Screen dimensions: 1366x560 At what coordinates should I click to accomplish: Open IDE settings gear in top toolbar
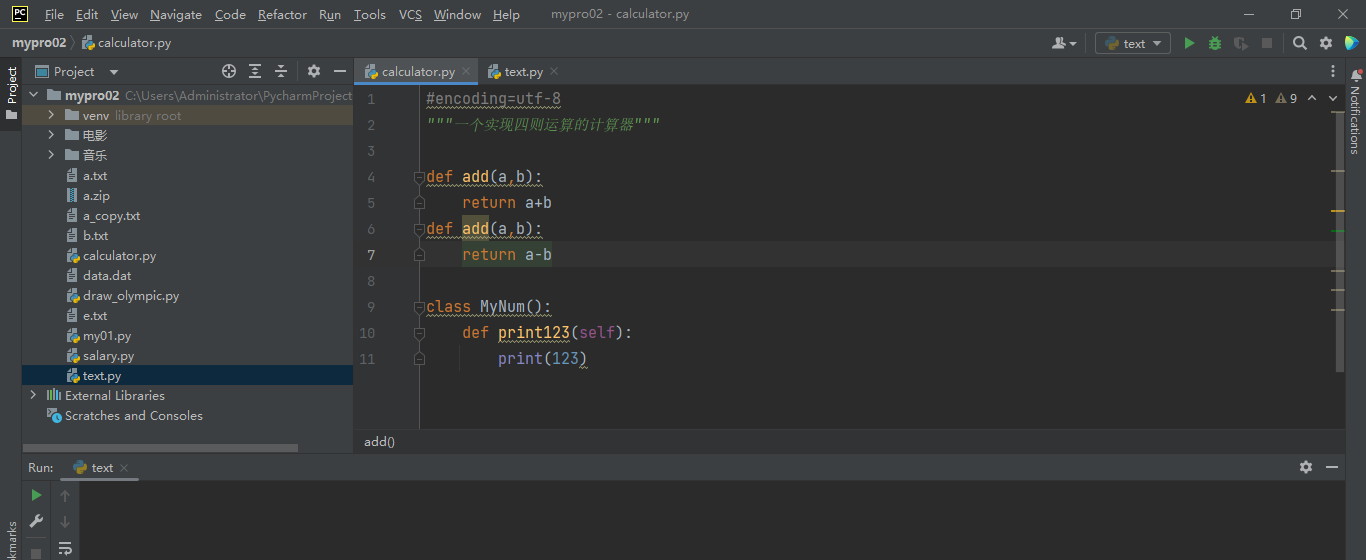[x=1326, y=43]
